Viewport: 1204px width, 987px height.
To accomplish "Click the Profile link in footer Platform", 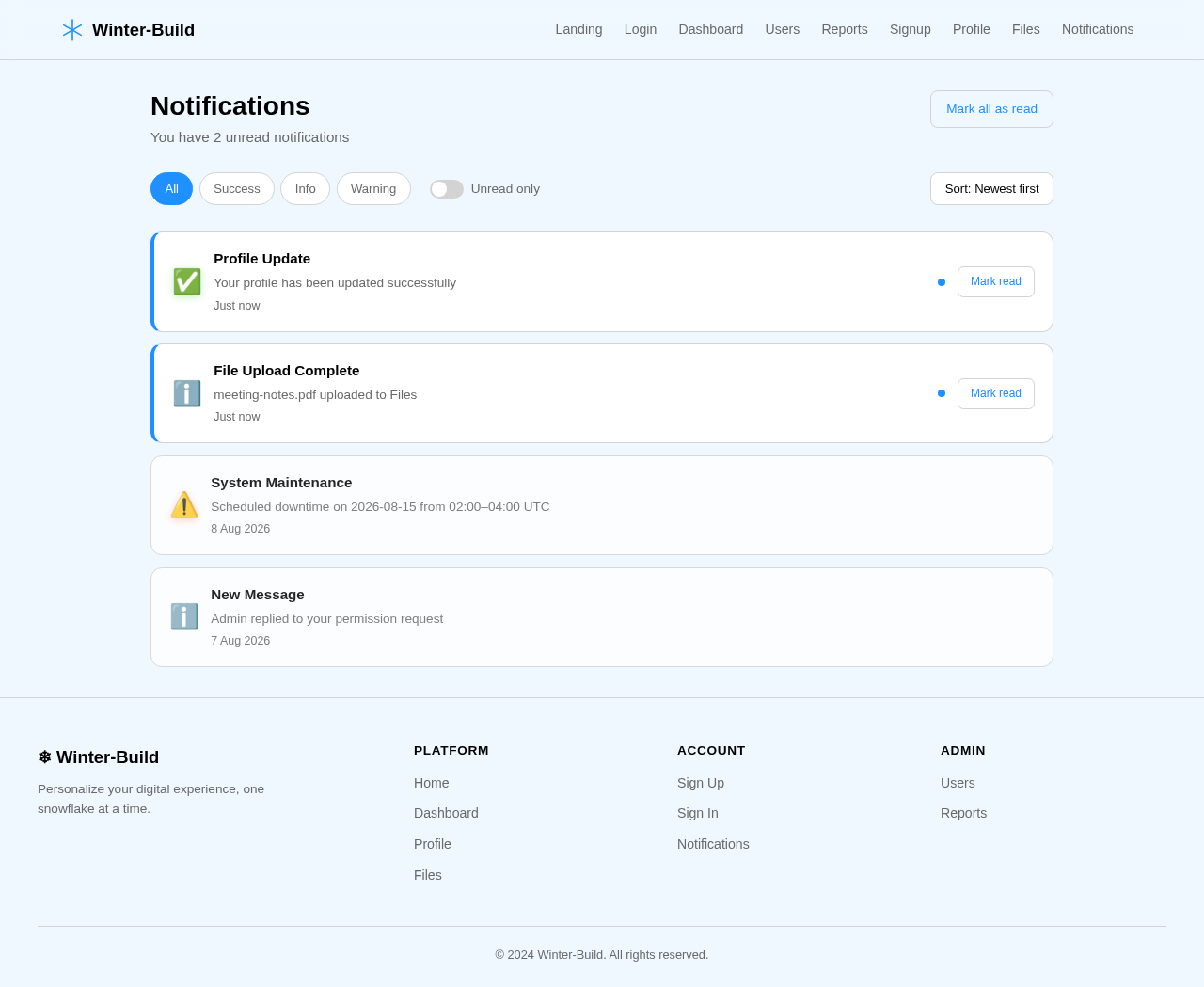I will [433, 844].
